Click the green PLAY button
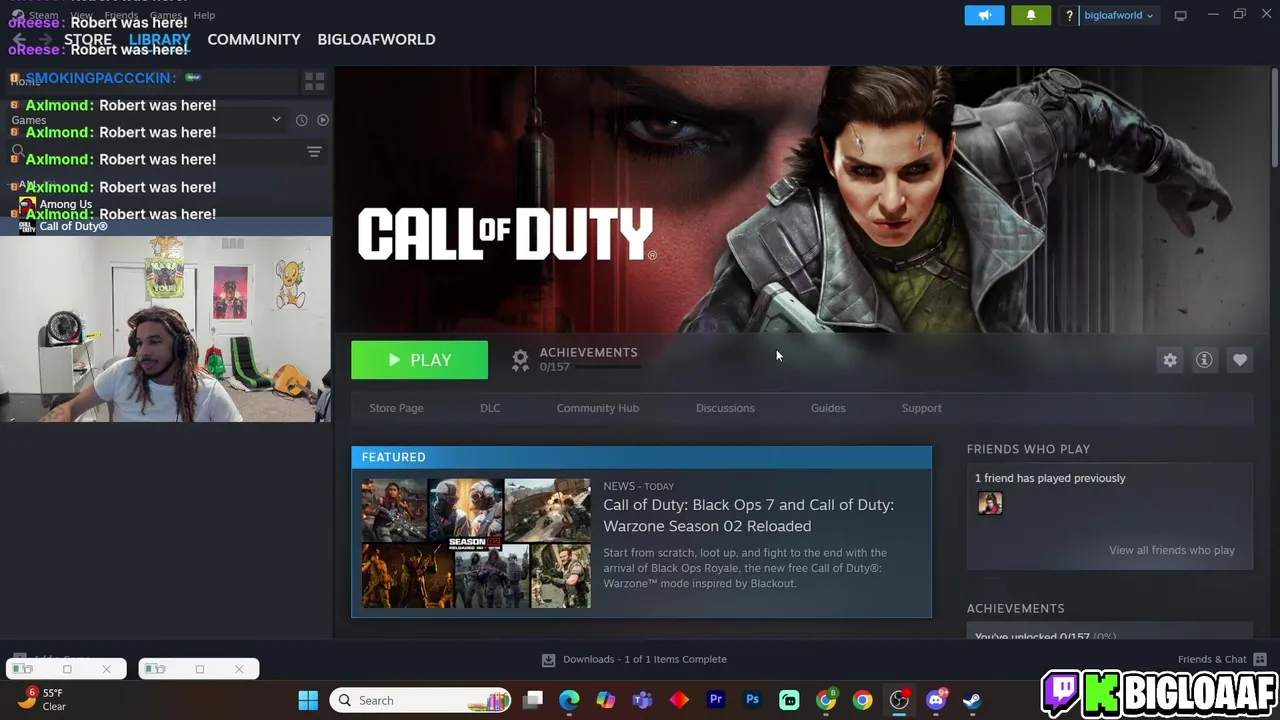 [419, 360]
